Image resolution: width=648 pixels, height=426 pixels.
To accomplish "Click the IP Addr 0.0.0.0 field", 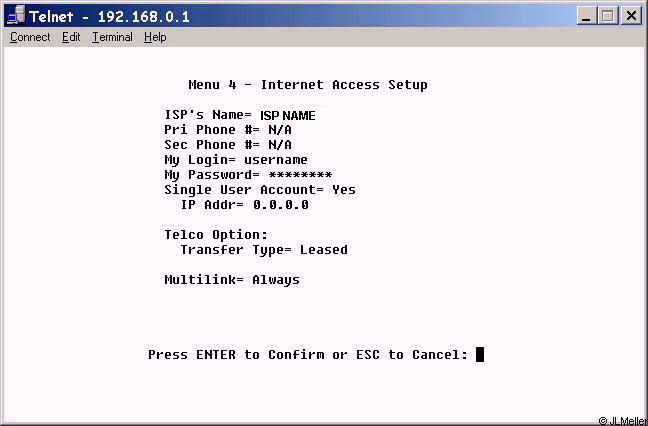I will coord(281,205).
